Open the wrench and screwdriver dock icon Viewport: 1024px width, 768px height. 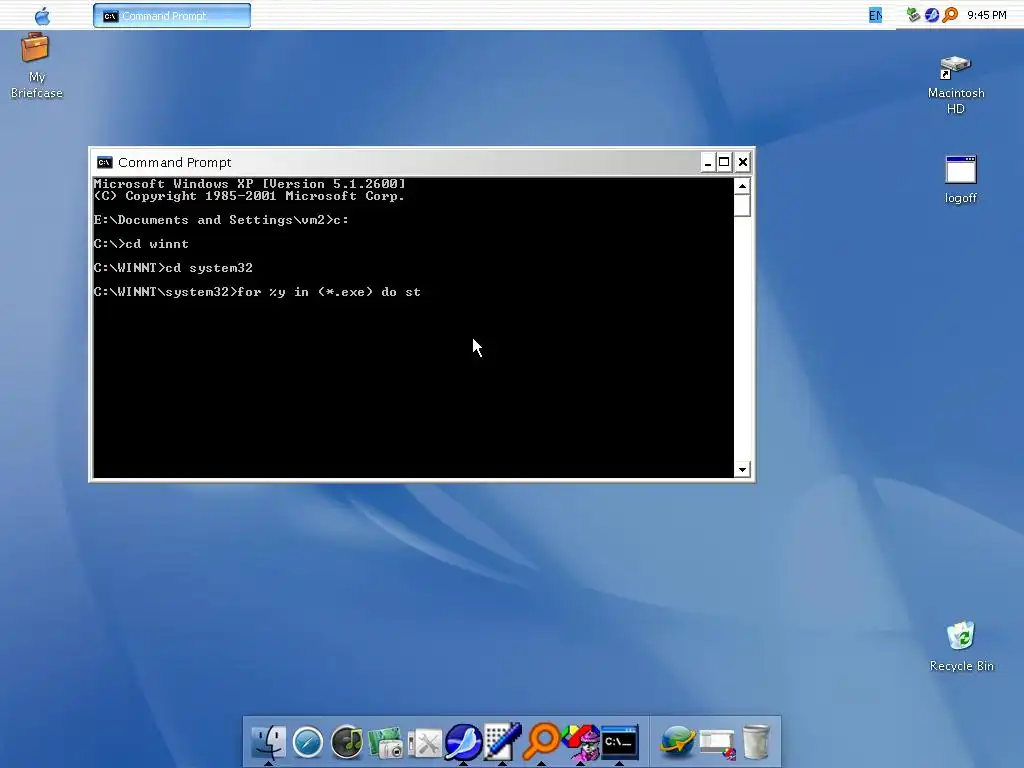(x=425, y=744)
